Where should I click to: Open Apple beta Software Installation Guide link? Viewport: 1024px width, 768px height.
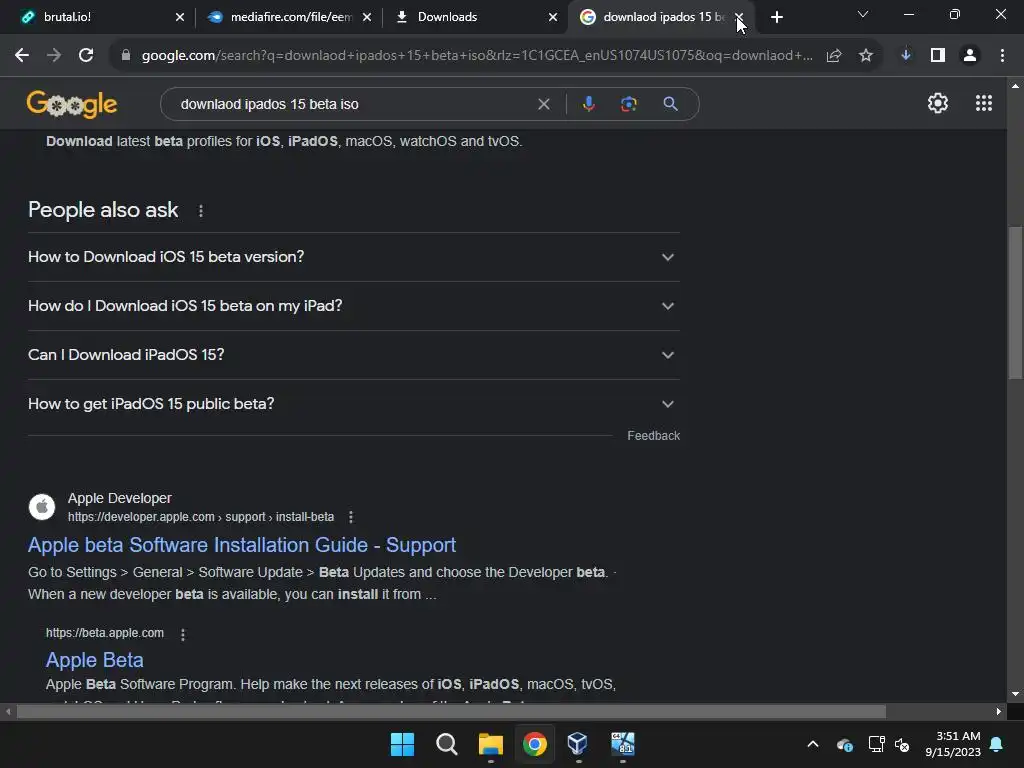[242, 545]
